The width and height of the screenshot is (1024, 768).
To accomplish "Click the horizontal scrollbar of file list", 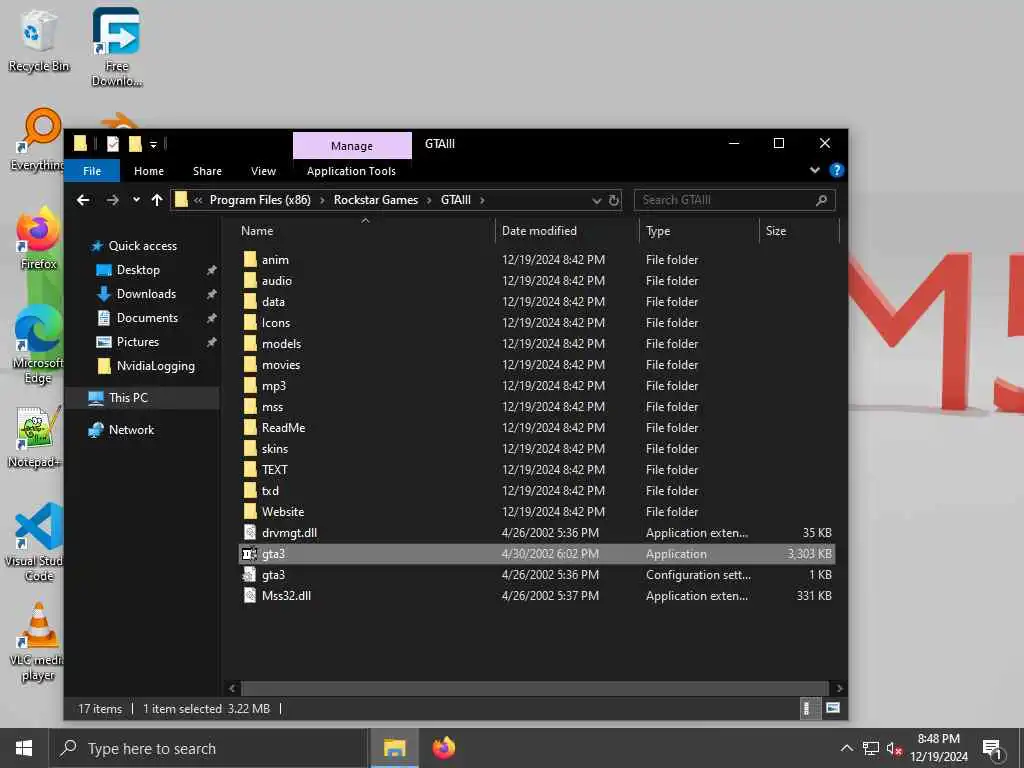I will (x=534, y=688).
